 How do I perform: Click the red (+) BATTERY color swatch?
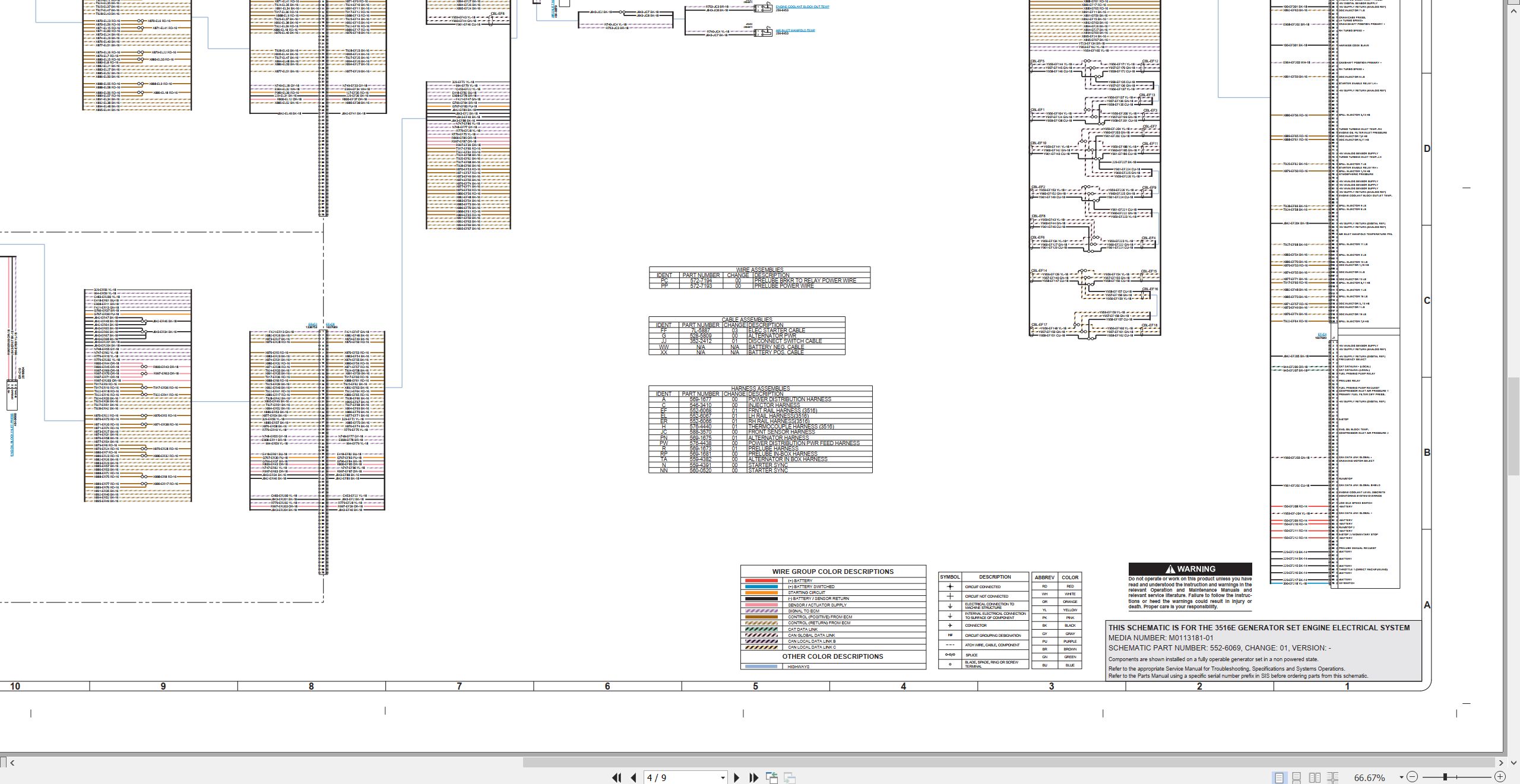[x=761, y=580]
